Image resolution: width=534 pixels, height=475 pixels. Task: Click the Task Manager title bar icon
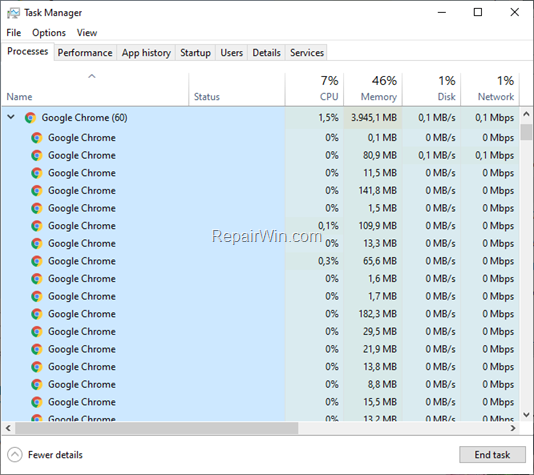(13, 13)
